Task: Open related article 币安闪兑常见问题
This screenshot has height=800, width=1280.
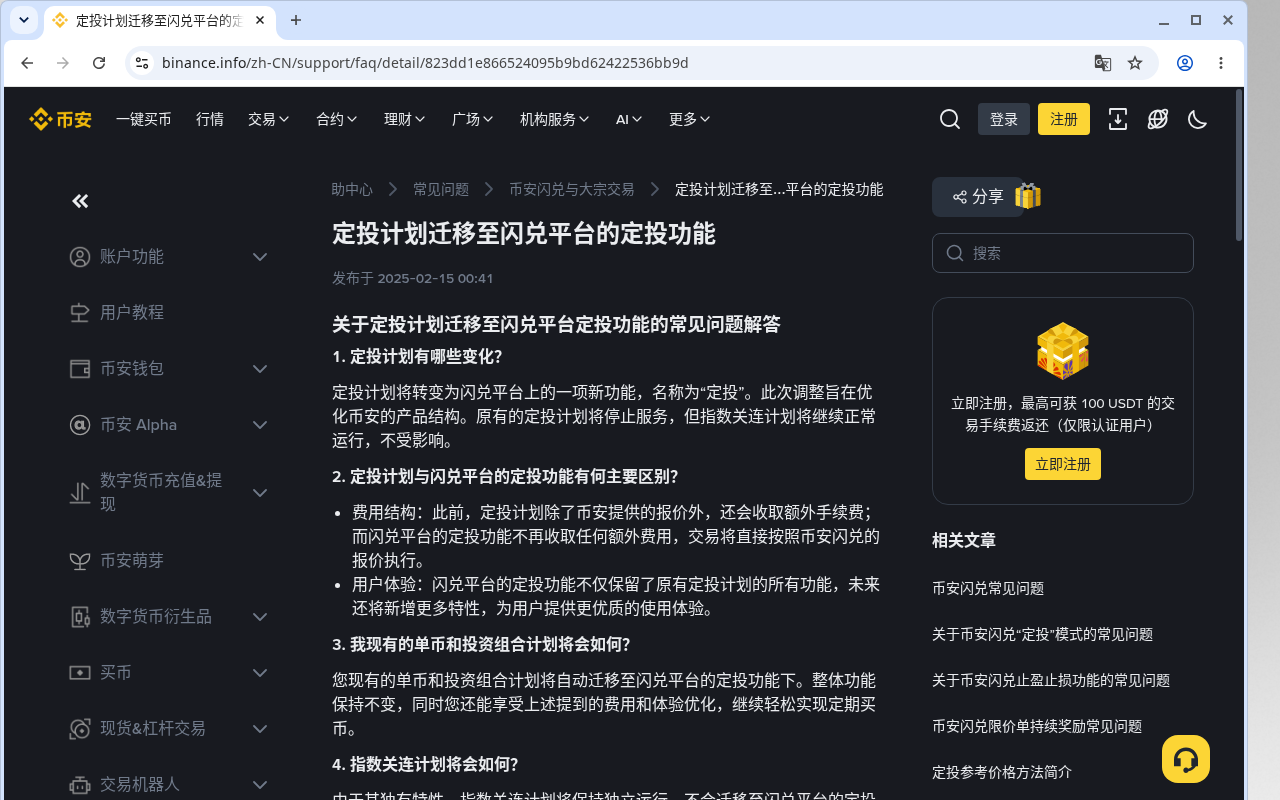Action: coord(988,589)
